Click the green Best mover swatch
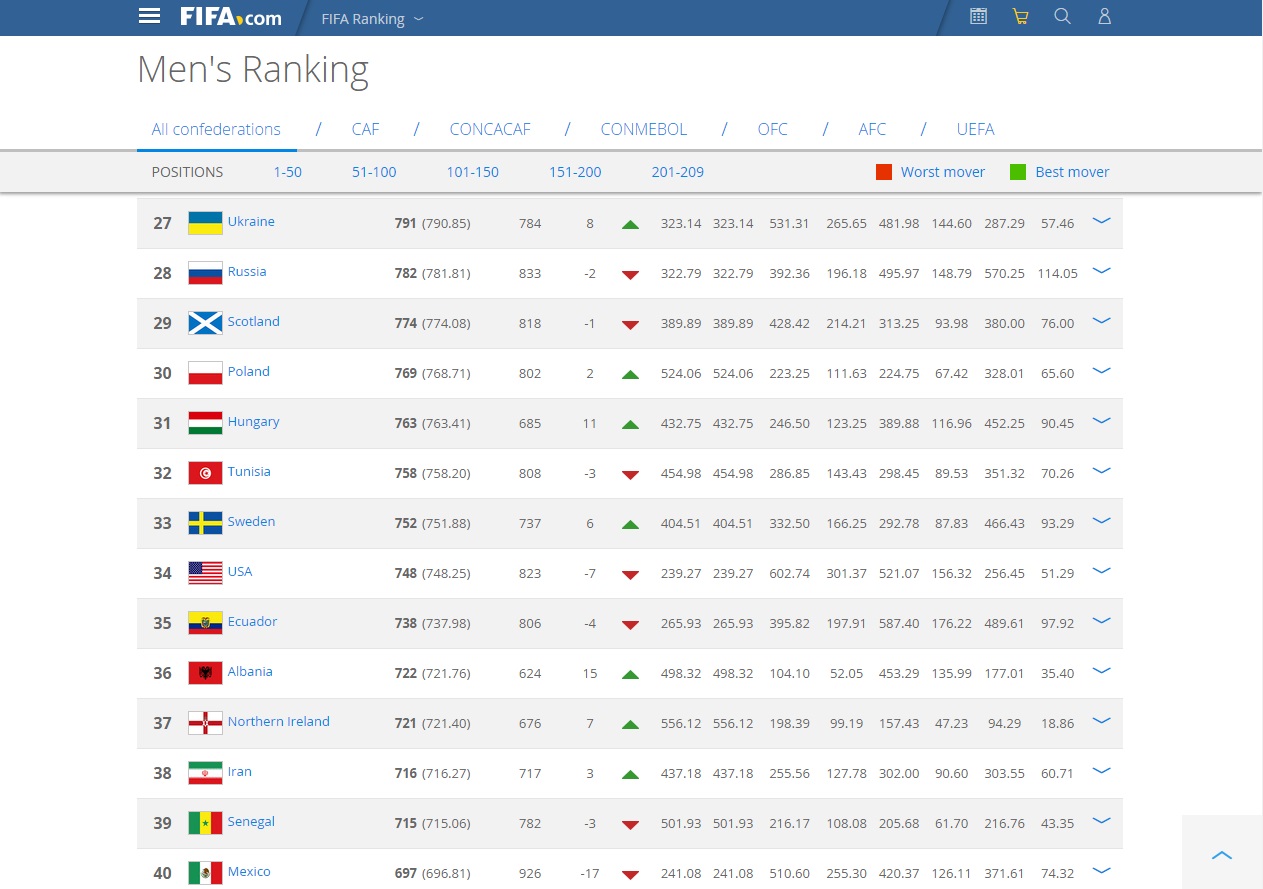 click(1018, 172)
